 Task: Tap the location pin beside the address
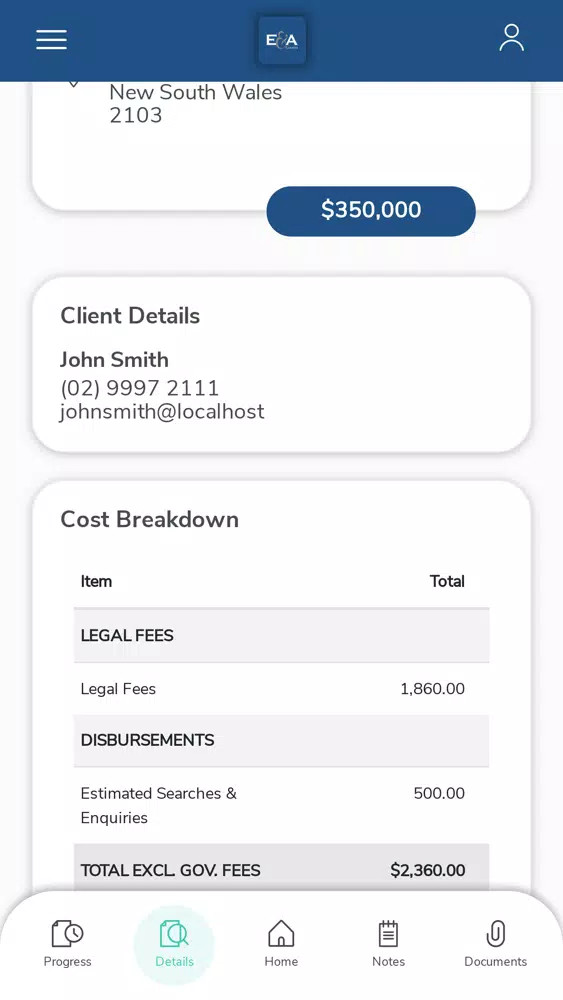[73, 84]
